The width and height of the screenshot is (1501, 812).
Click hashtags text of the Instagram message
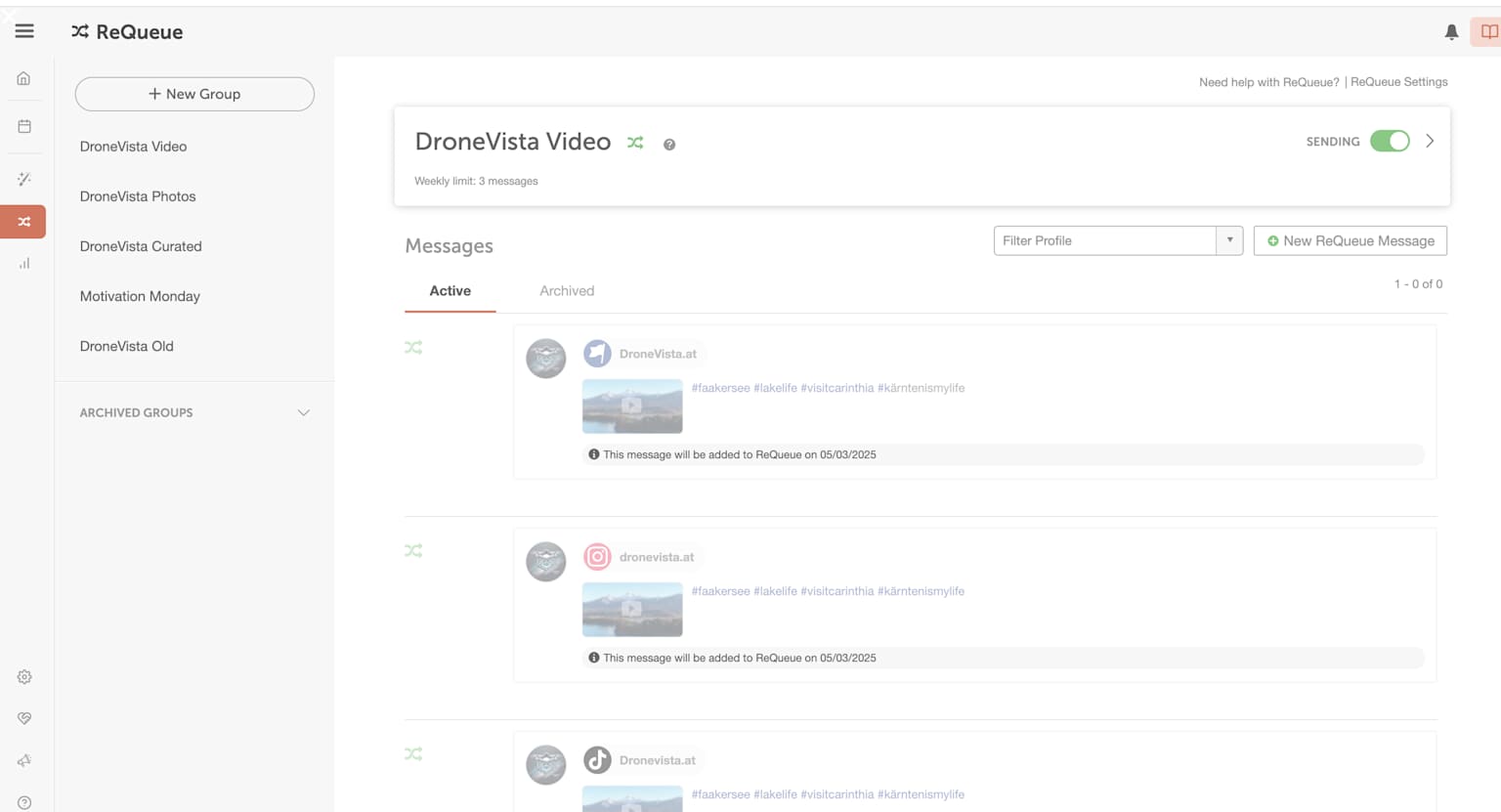(828, 591)
